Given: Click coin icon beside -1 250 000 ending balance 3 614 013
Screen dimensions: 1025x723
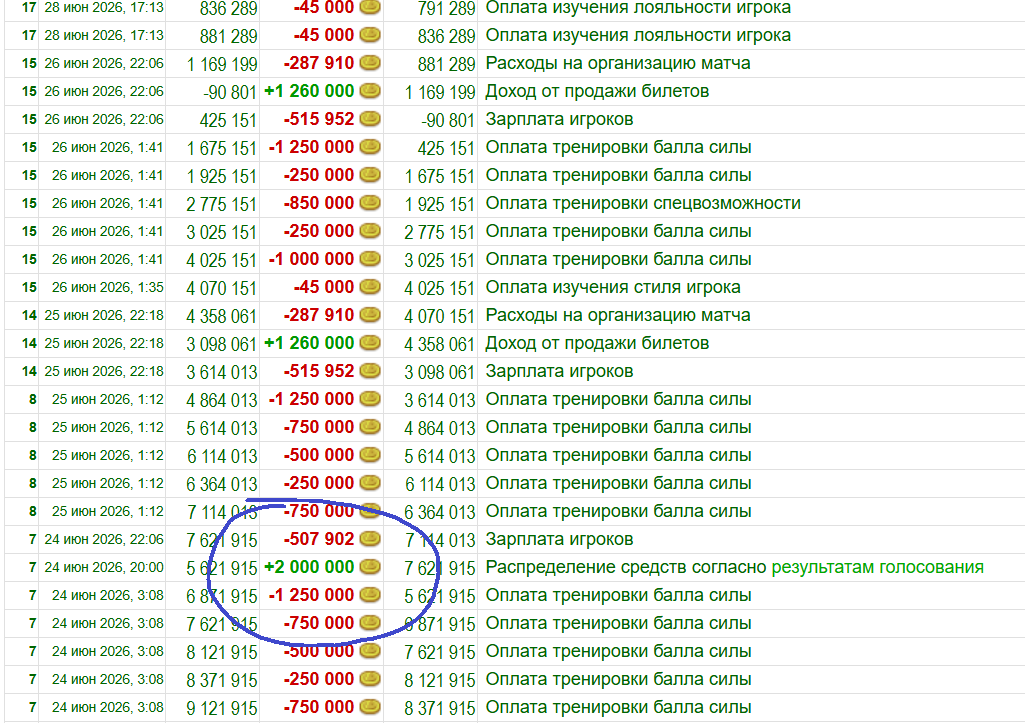Looking at the screenshot, I should pyautogui.click(x=370, y=399).
